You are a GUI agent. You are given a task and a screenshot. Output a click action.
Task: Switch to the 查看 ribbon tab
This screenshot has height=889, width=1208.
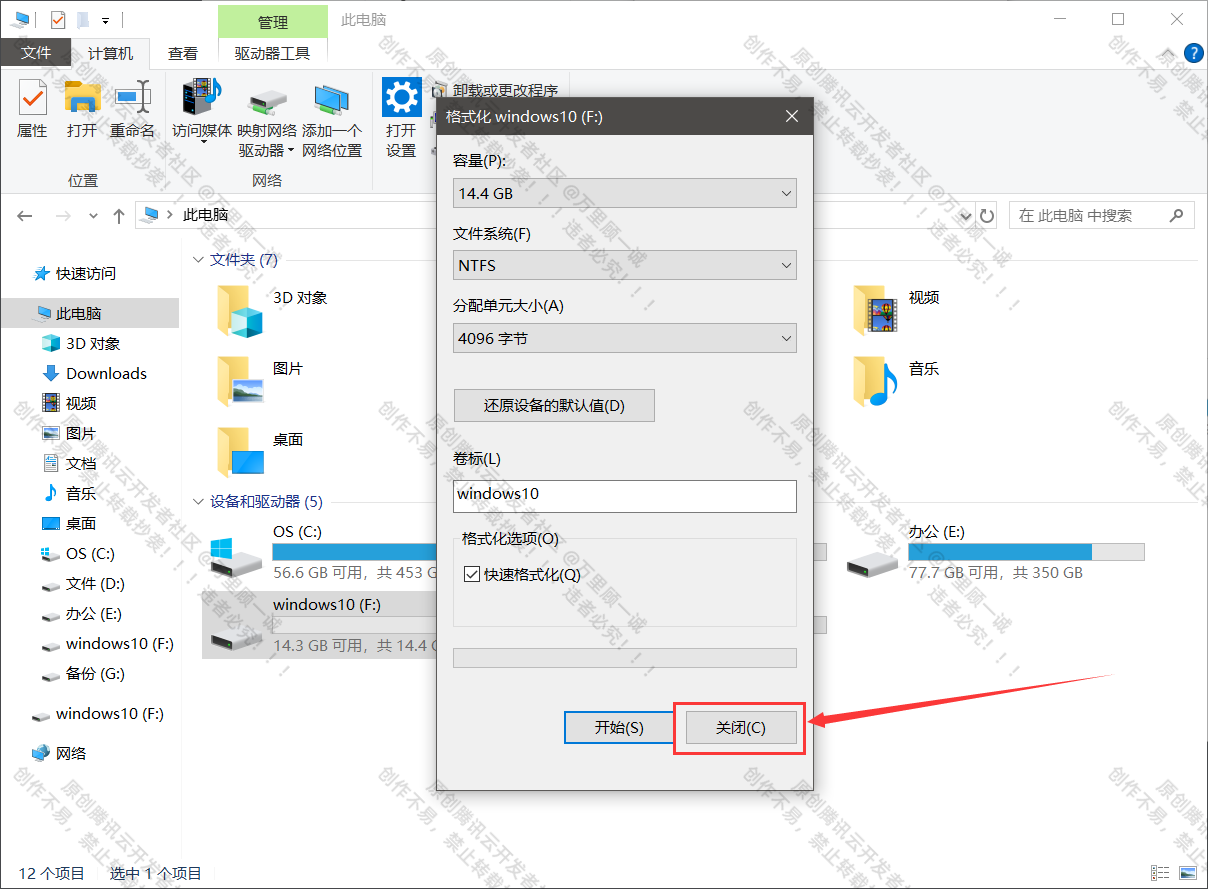[182, 52]
